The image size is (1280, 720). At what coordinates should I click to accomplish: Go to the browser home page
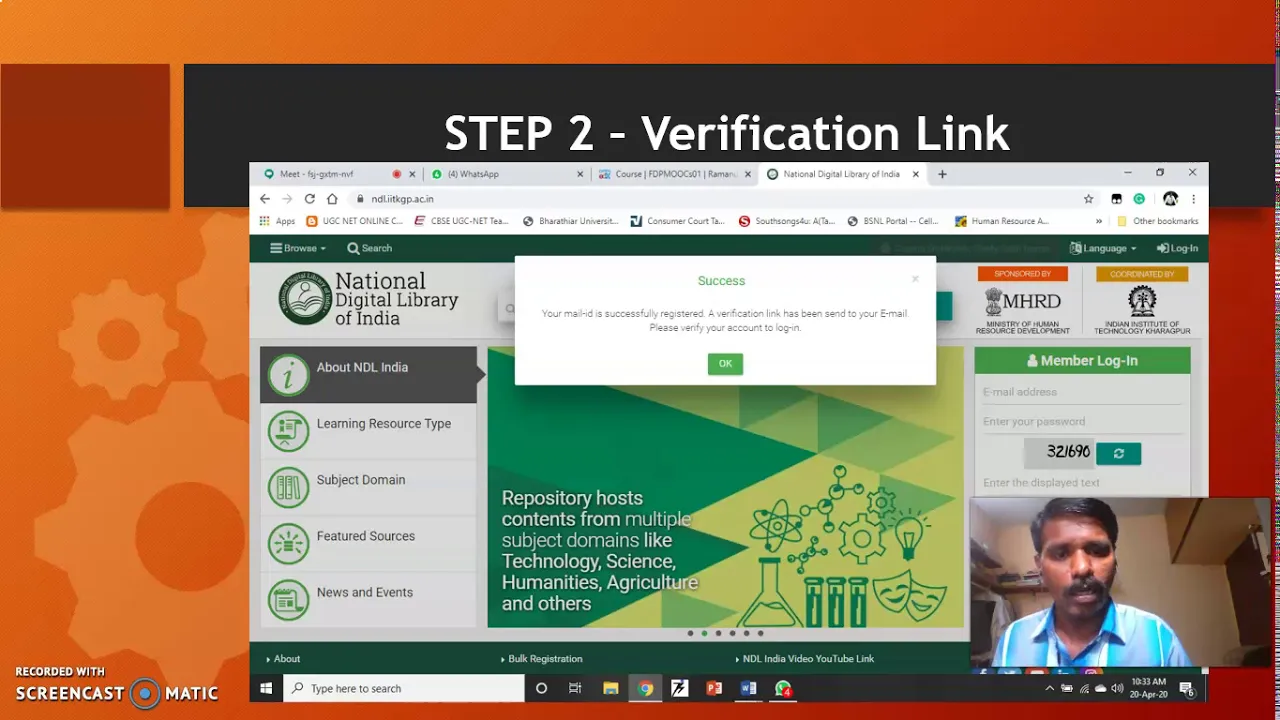pyautogui.click(x=332, y=199)
